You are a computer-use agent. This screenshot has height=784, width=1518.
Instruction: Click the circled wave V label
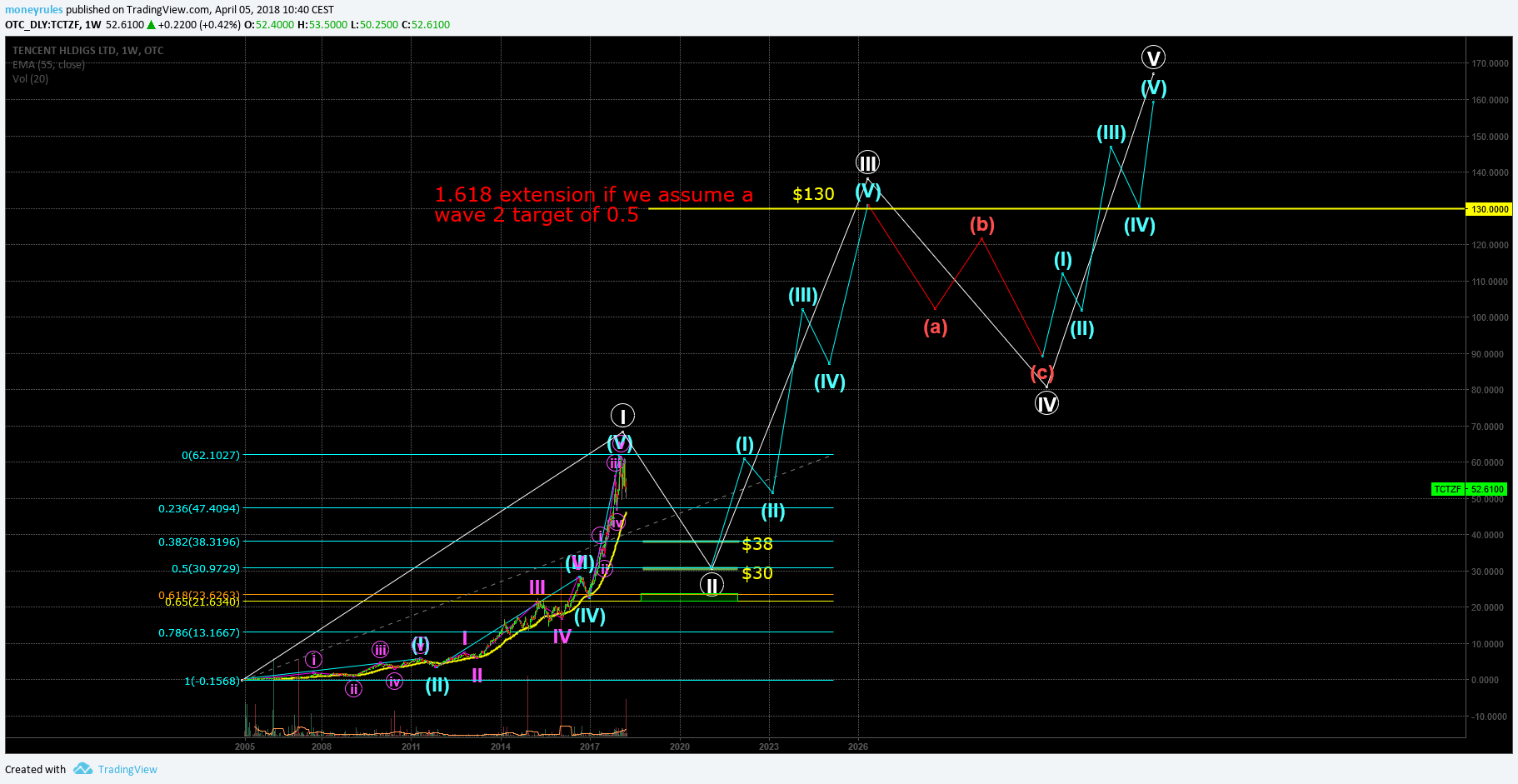[1153, 57]
